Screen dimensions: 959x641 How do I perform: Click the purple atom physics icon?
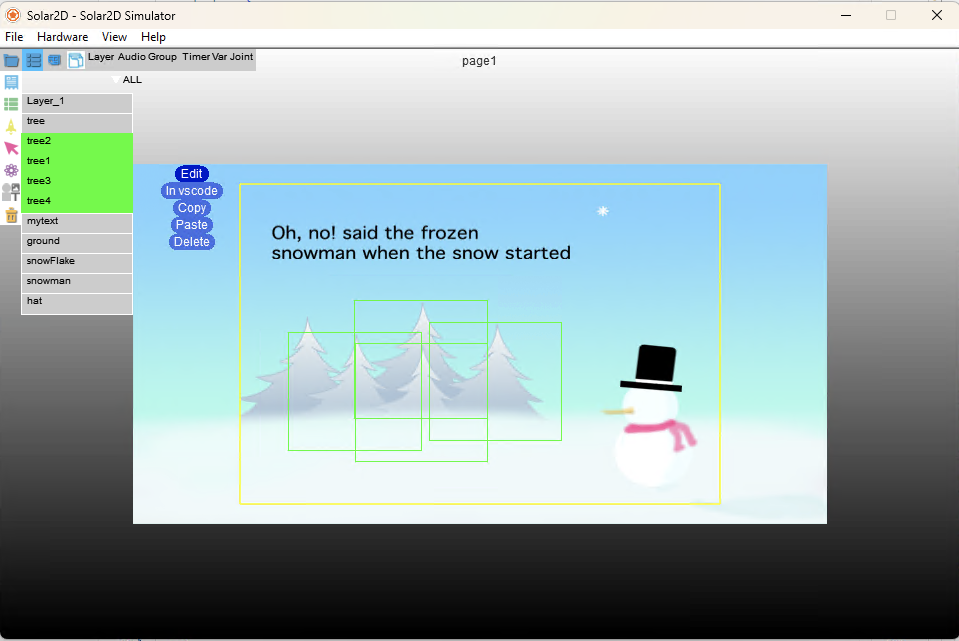coord(11,170)
